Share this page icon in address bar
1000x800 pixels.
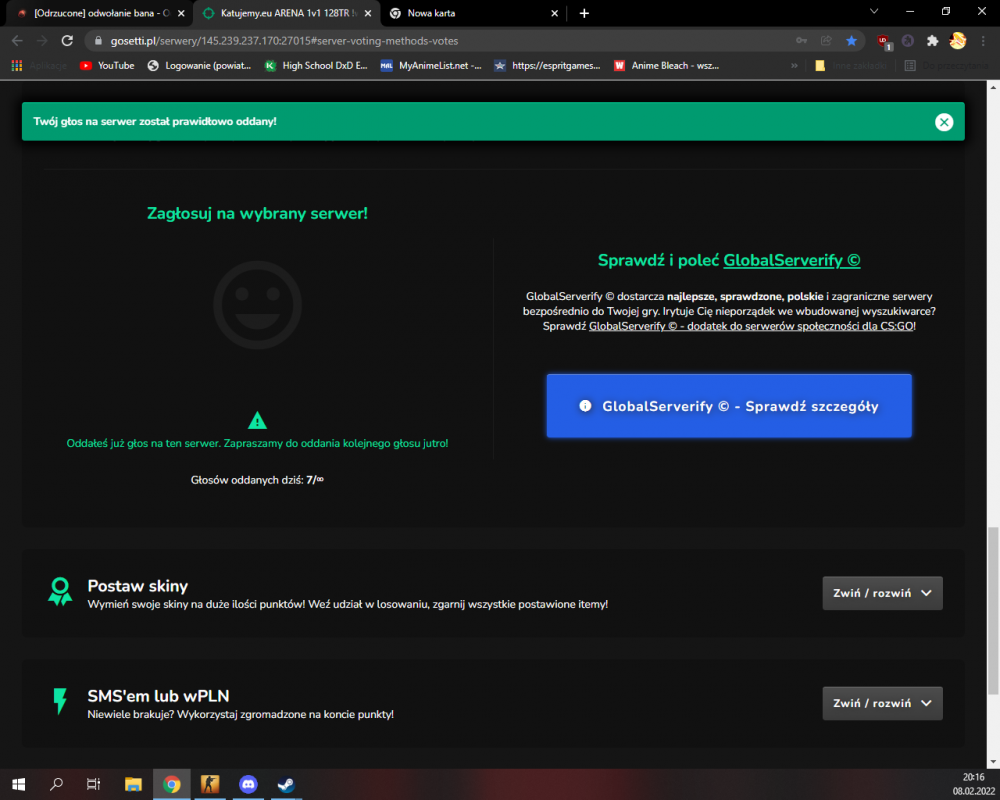[x=827, y=41]
